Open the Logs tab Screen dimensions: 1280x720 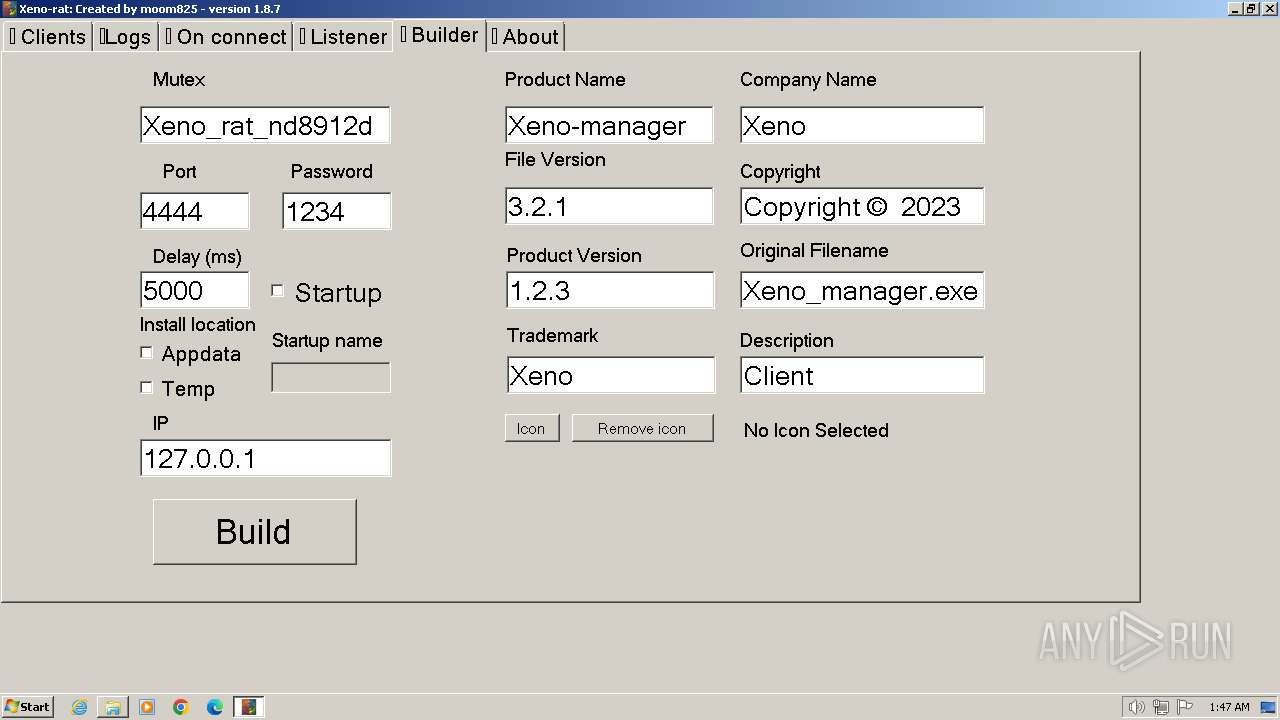coord(125,37)
